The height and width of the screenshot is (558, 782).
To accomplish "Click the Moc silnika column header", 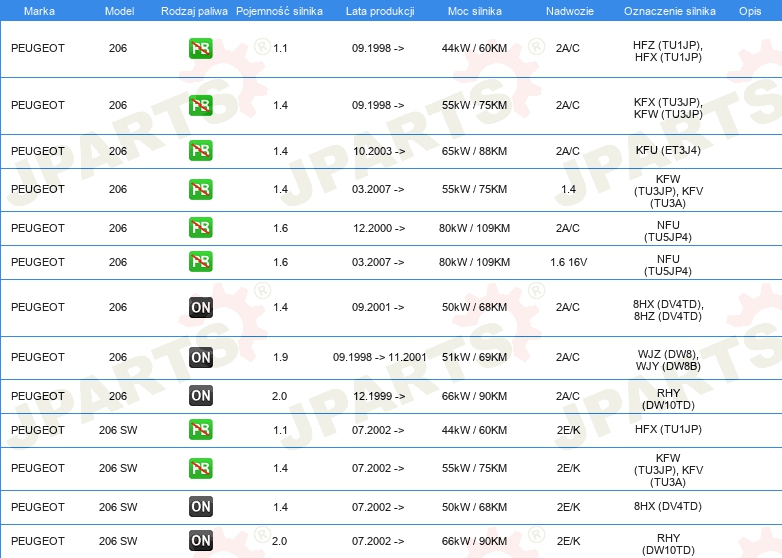I will (x=475, y=10).
